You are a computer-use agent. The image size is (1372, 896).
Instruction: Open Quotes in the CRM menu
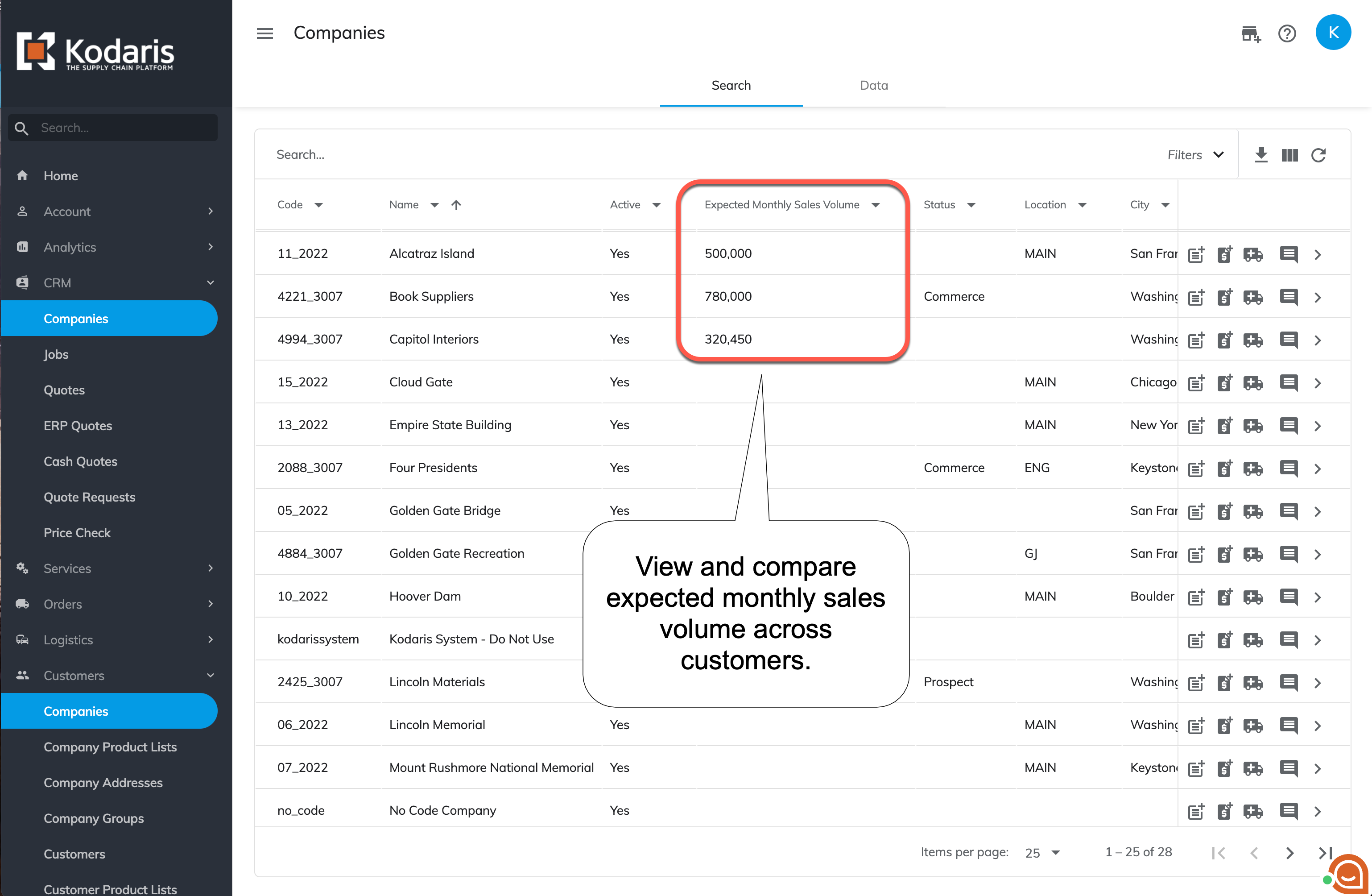64,390
